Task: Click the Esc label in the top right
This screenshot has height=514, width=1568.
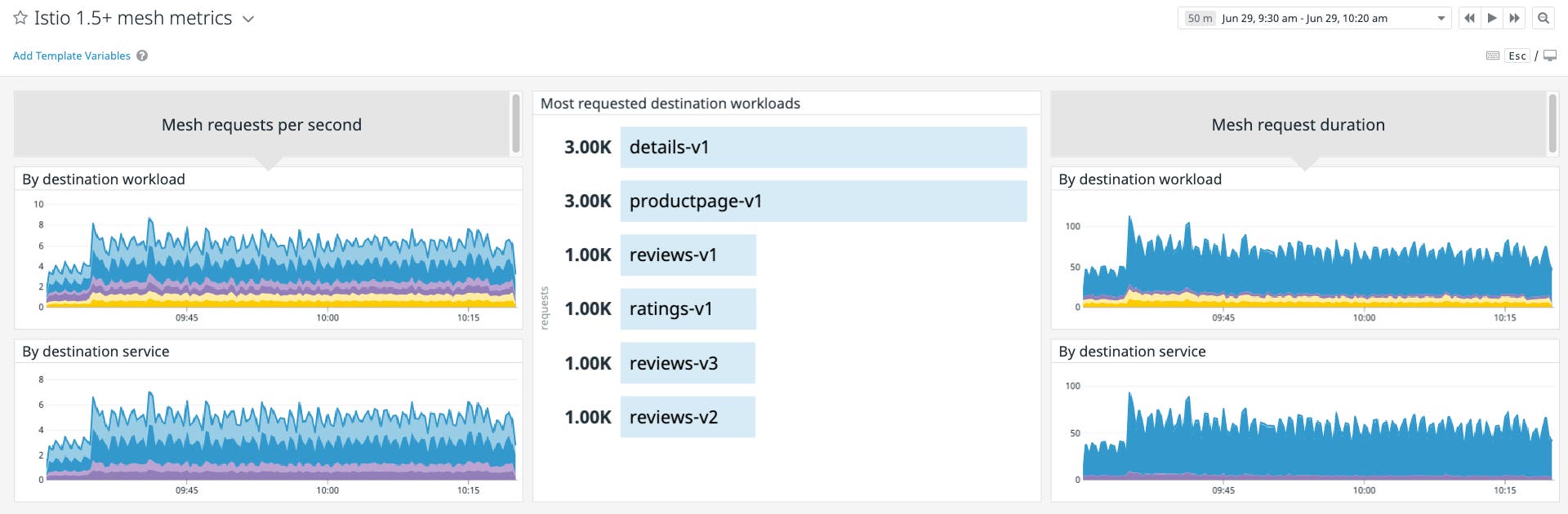Action: point(1517,55)
